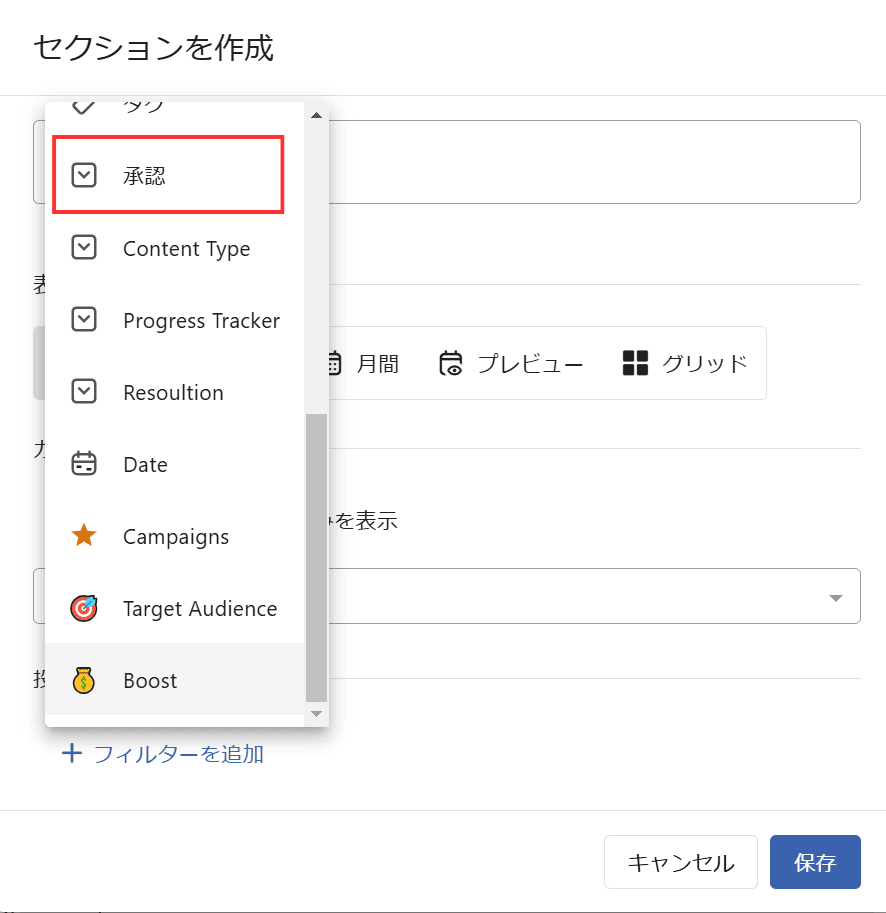The width and height of the screenshot is (886, 913).
Task: Pick Progress Tracker from the list
Action: pos(201,321)
